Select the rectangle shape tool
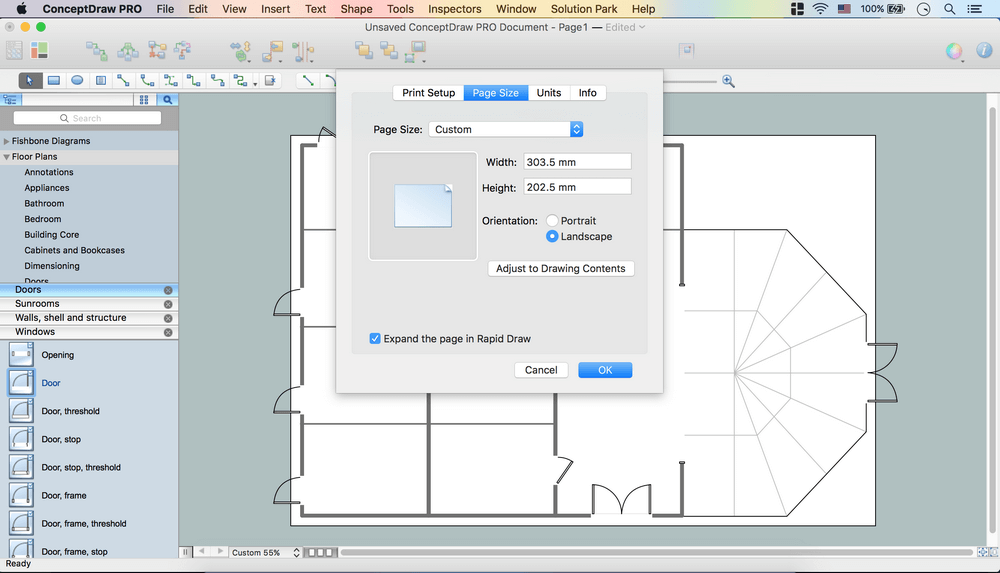 click(54, 81)
